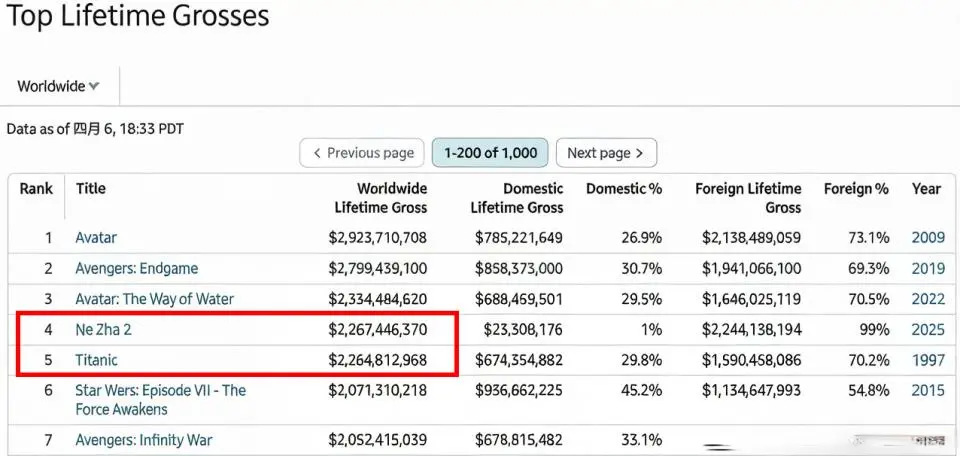Open the Avengers: Endgame link
Viewport: 960px width, 456px height.
(136, 268)
